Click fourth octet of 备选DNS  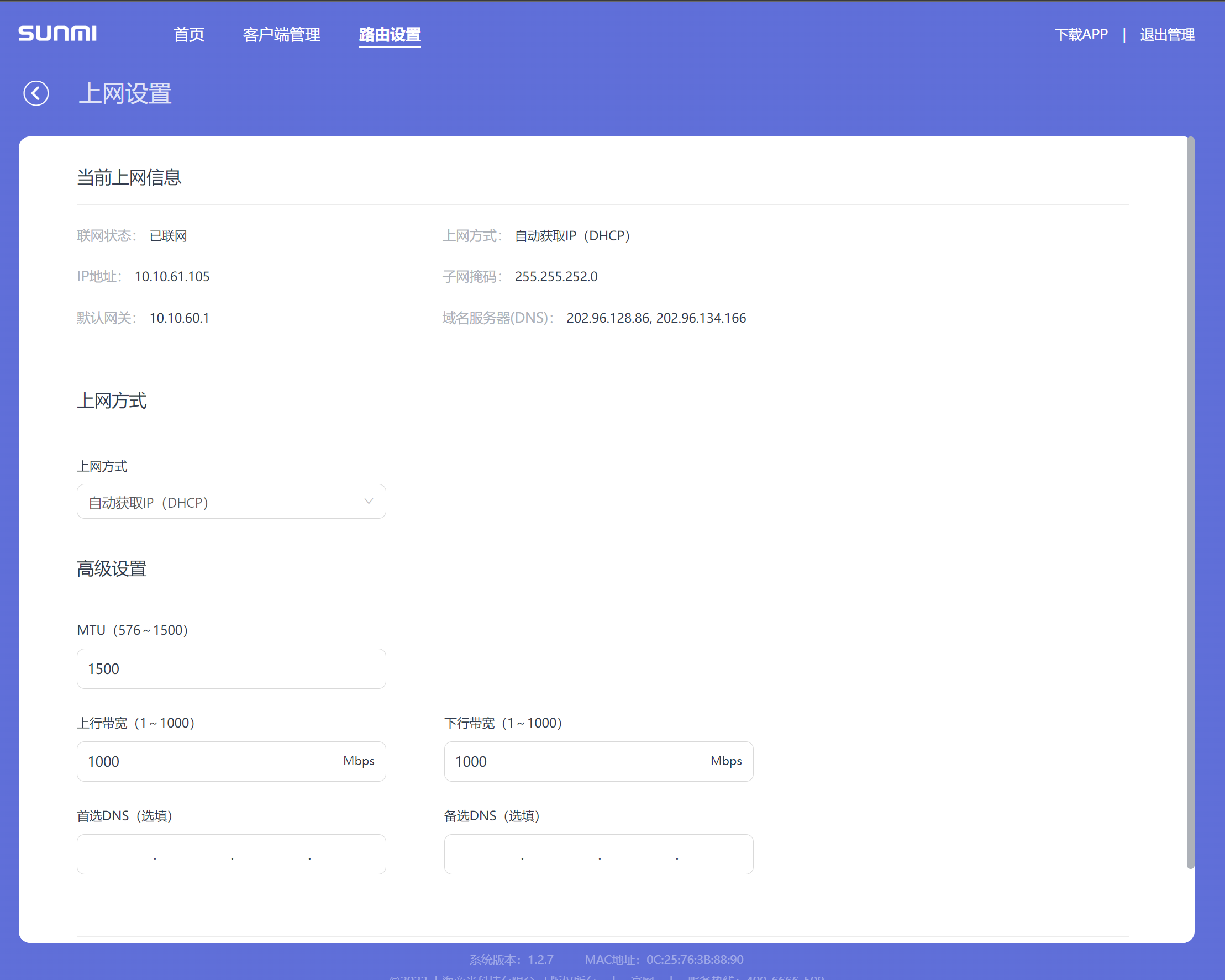point(714,855)
